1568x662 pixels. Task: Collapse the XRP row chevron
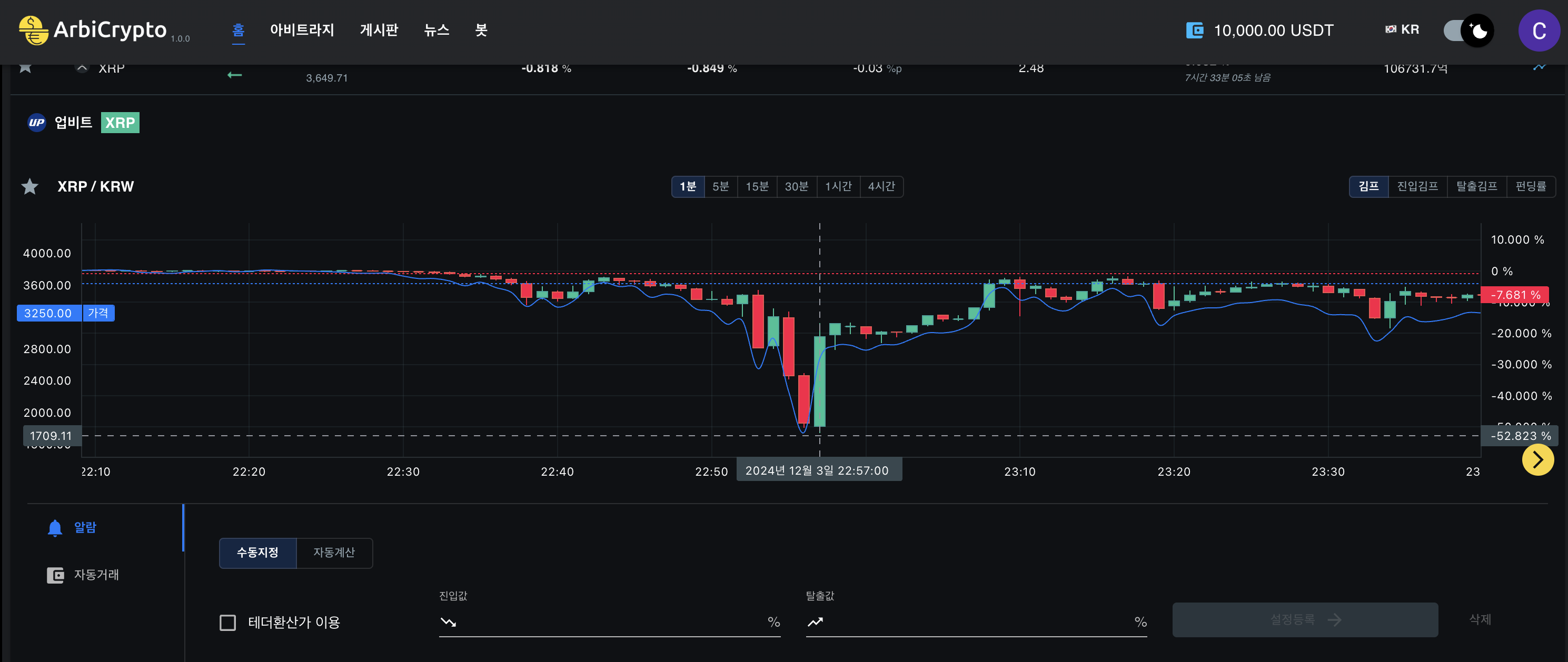point(82,67)
